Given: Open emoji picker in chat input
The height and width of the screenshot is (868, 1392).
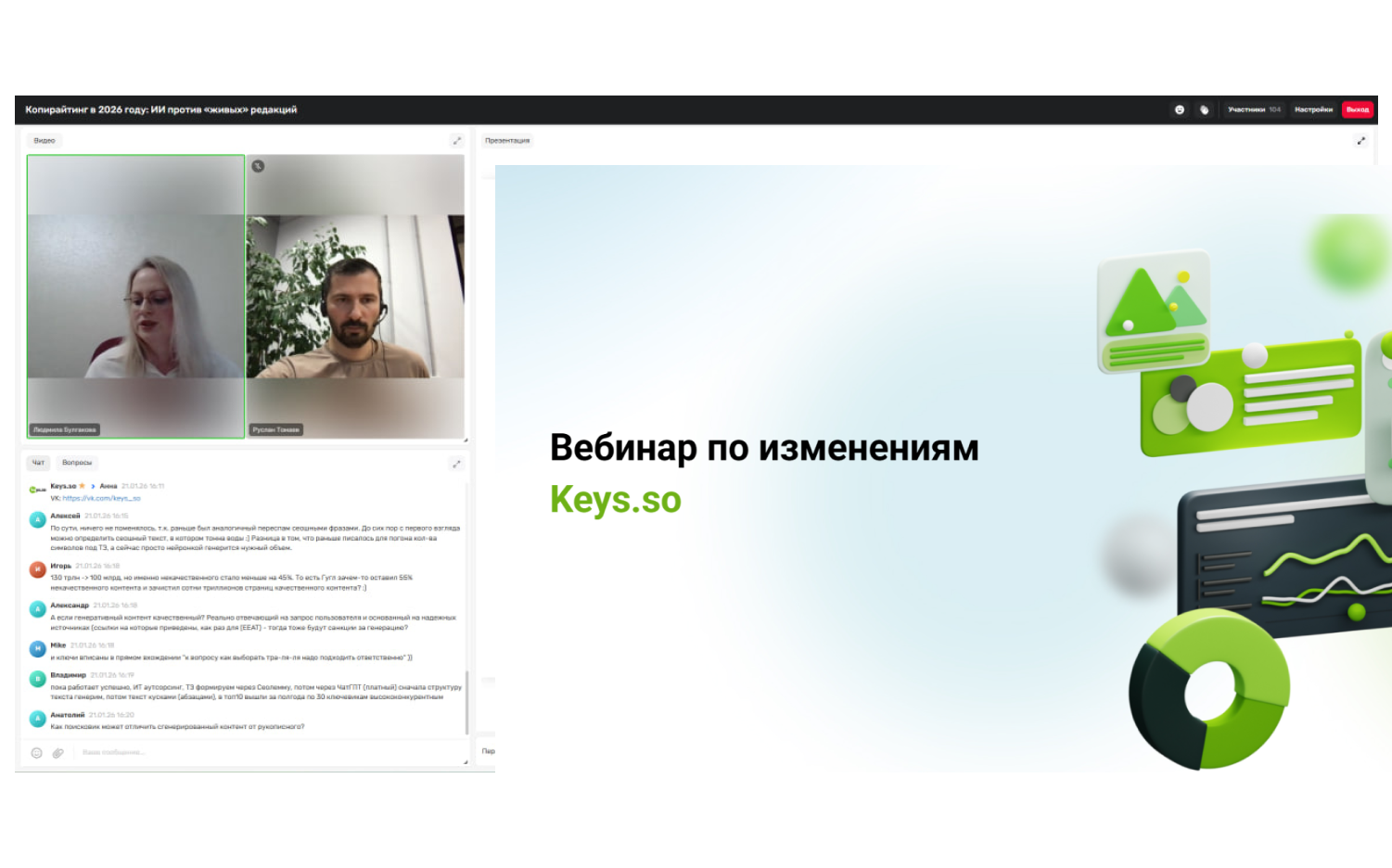Looking at the screenshot, I should tap(37, 753).
